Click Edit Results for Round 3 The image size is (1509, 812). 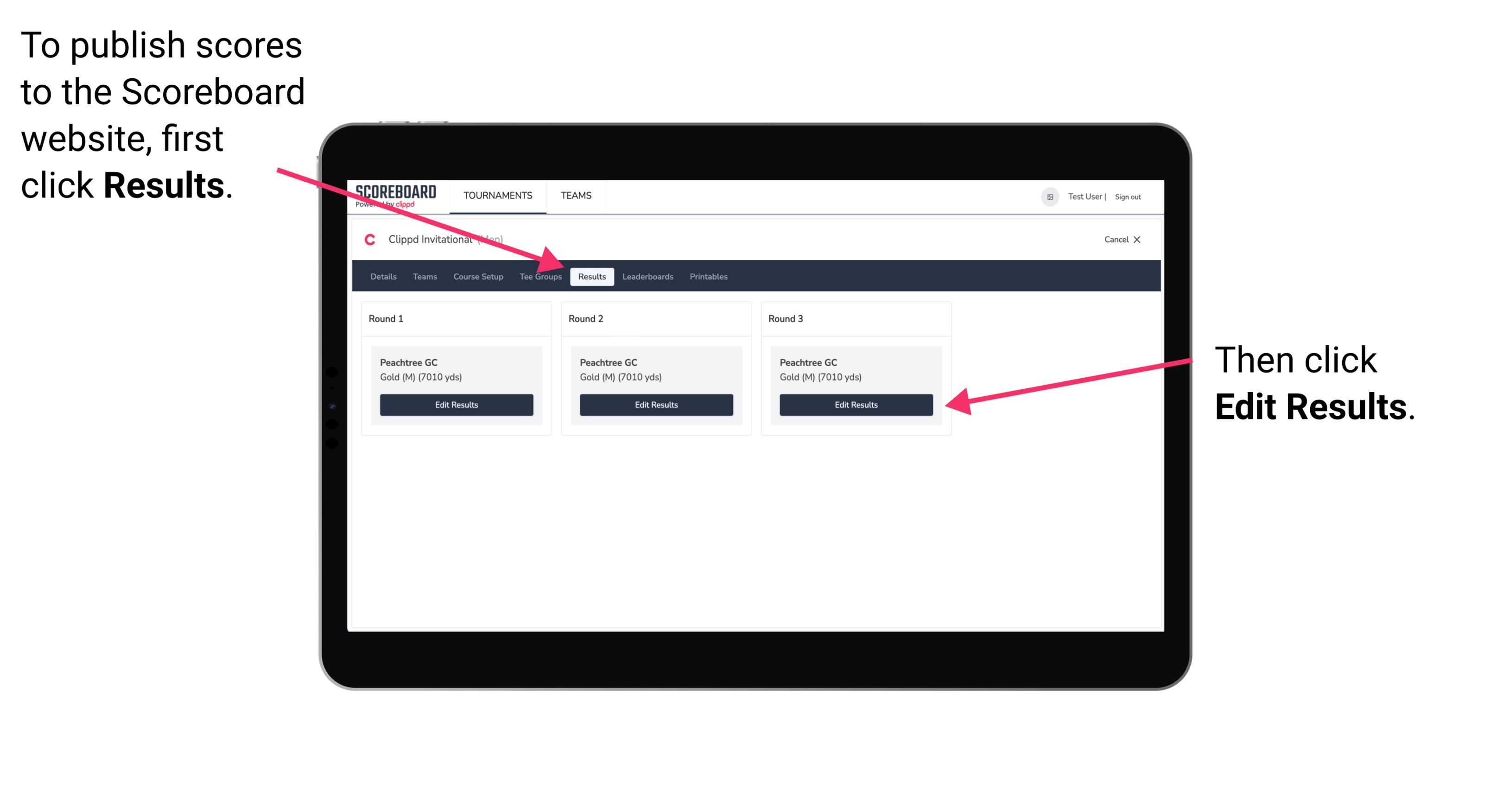[856, 405]
